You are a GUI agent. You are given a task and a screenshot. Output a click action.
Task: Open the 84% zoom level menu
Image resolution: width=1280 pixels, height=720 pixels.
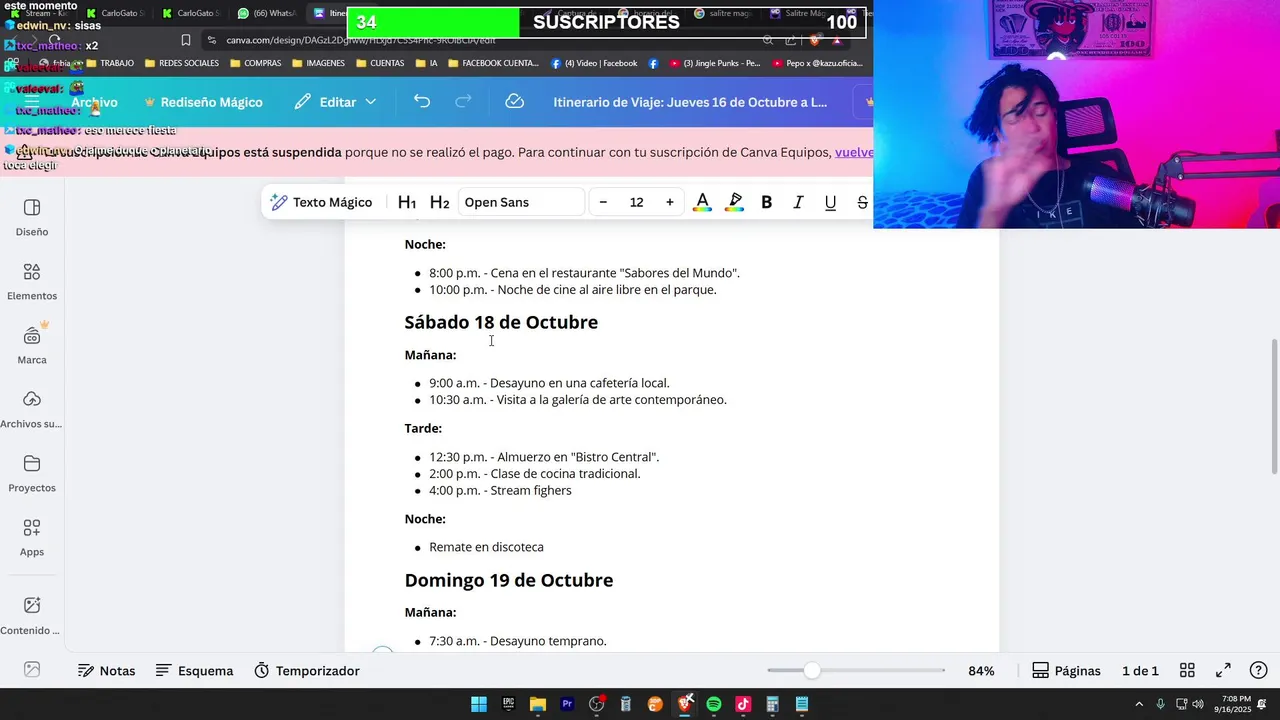[x=981, y=671]
